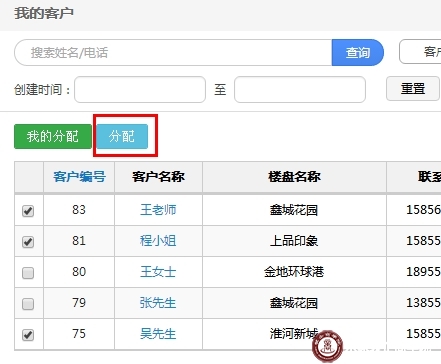The width and height of the screenshot is (441, 364).
Task: Click the 查询 search button
Action: point(358,52)
